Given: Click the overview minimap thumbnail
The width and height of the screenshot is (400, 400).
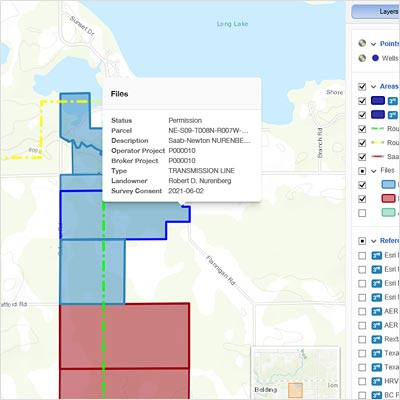Looking at the screenshot, I should (295, 372).
